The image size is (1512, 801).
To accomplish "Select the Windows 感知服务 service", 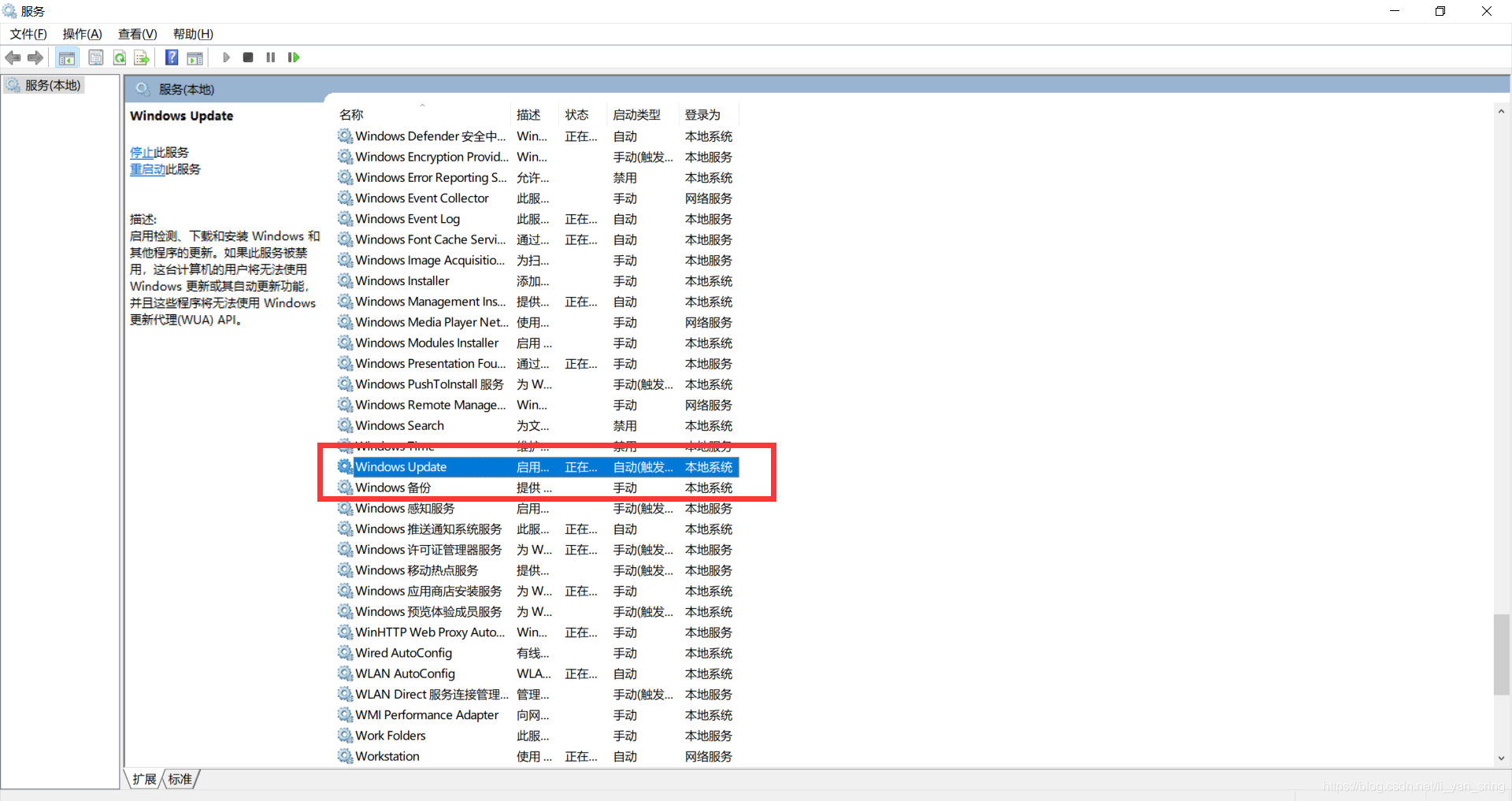I will coord(538,508).
